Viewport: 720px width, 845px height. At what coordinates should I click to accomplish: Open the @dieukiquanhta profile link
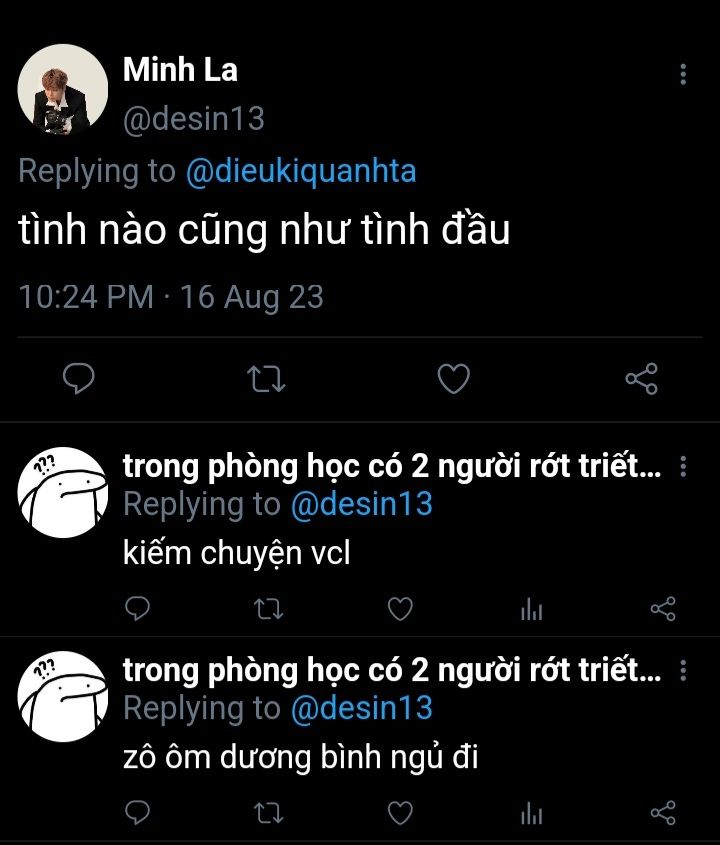tap(301, 171)
